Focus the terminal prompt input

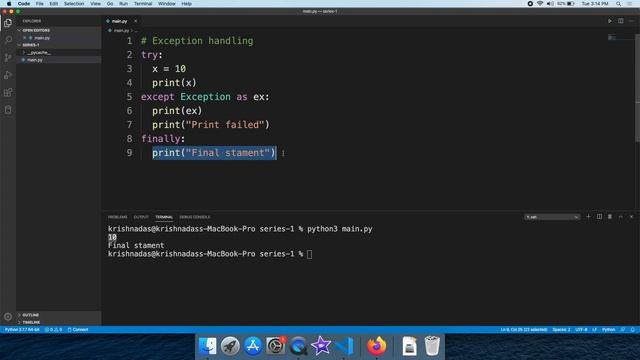309,254
